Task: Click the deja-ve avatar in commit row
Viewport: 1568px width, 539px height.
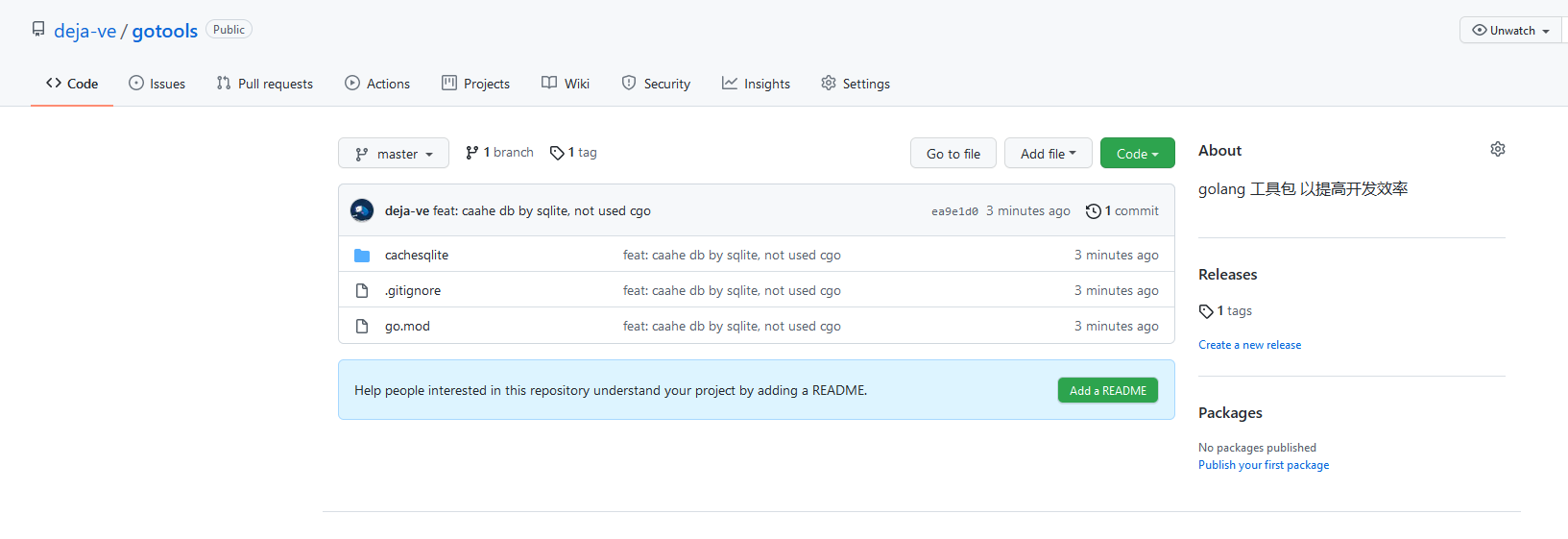Action: coord(362,210)
